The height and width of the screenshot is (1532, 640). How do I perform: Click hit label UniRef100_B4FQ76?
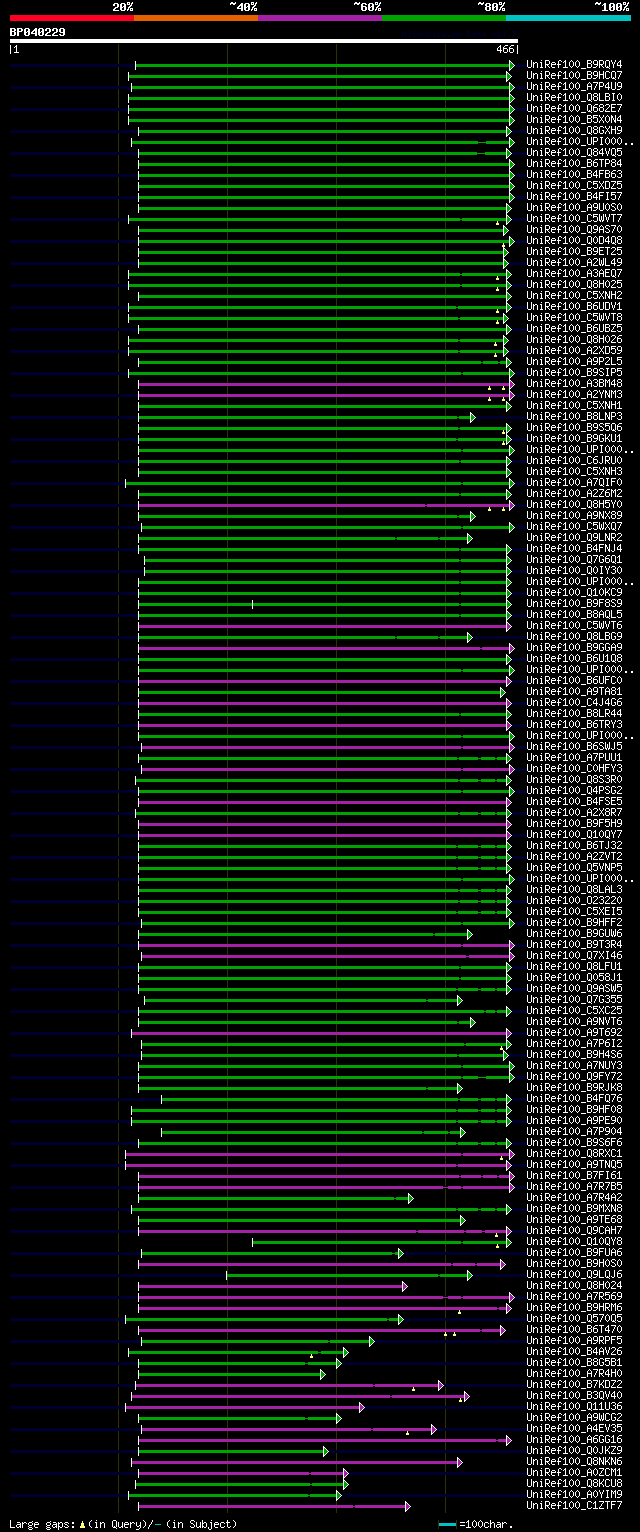click(574, 1099)
